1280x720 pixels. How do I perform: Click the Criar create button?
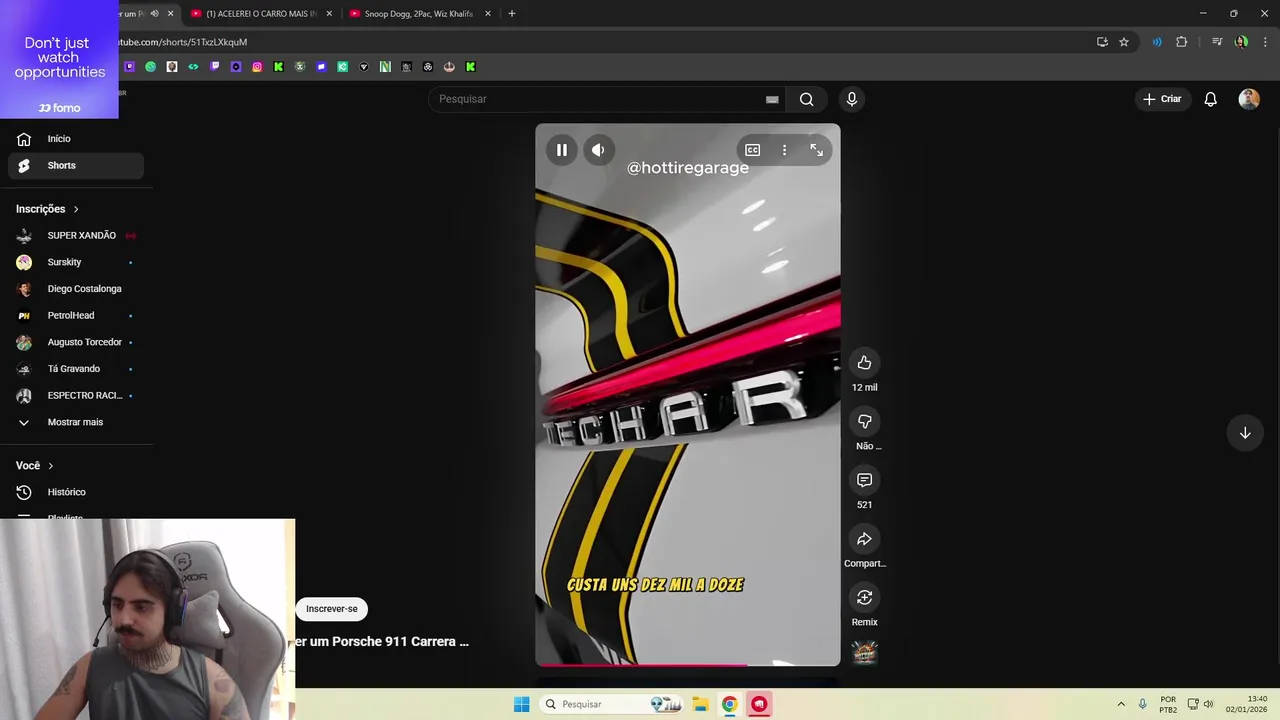(x=1163, y=99)
